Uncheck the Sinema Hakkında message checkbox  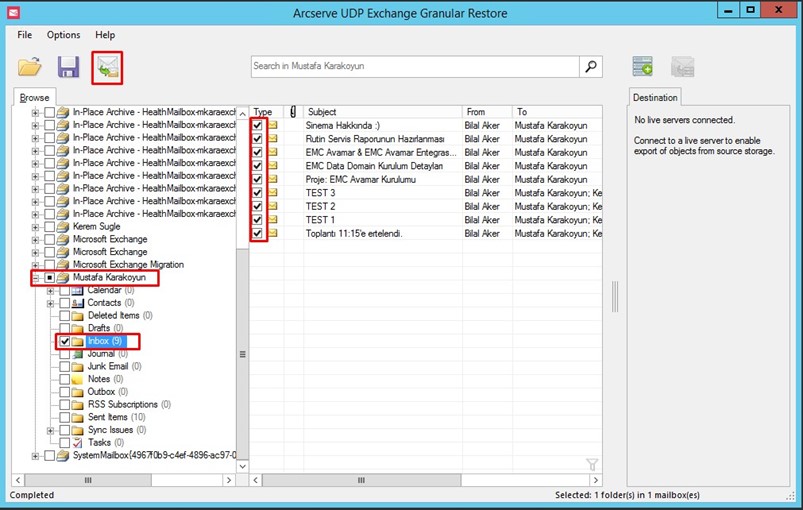click(x=257, y=125)
